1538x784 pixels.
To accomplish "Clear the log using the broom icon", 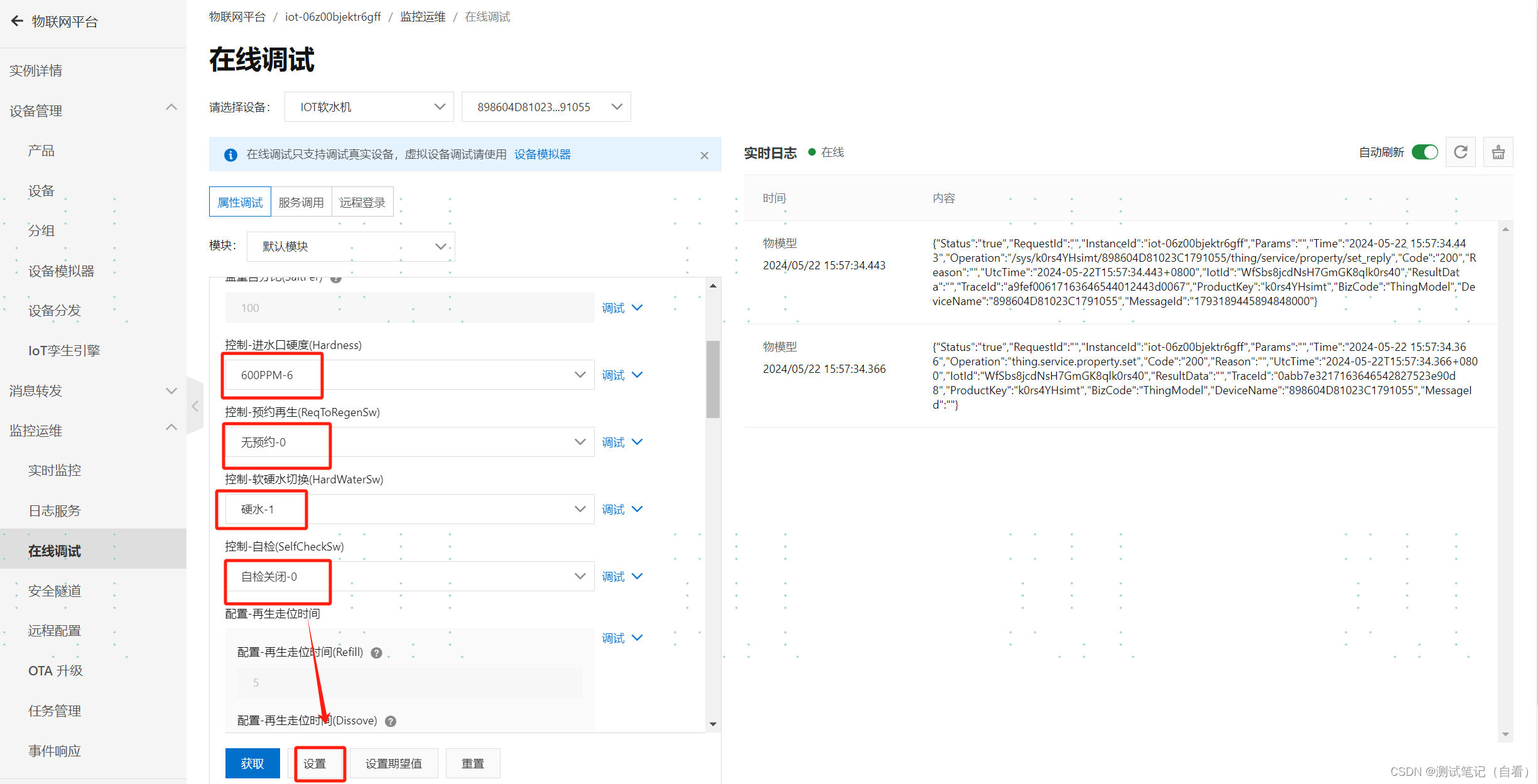I will coord(1498,153).
